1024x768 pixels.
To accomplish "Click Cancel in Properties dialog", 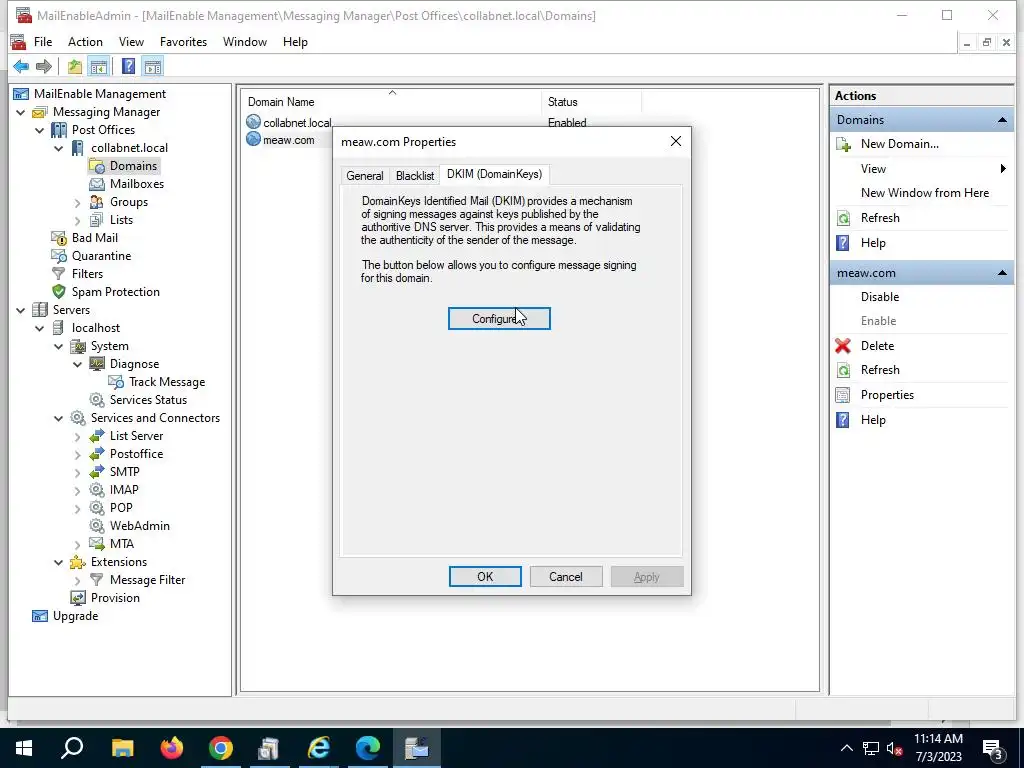I will 566,577.
